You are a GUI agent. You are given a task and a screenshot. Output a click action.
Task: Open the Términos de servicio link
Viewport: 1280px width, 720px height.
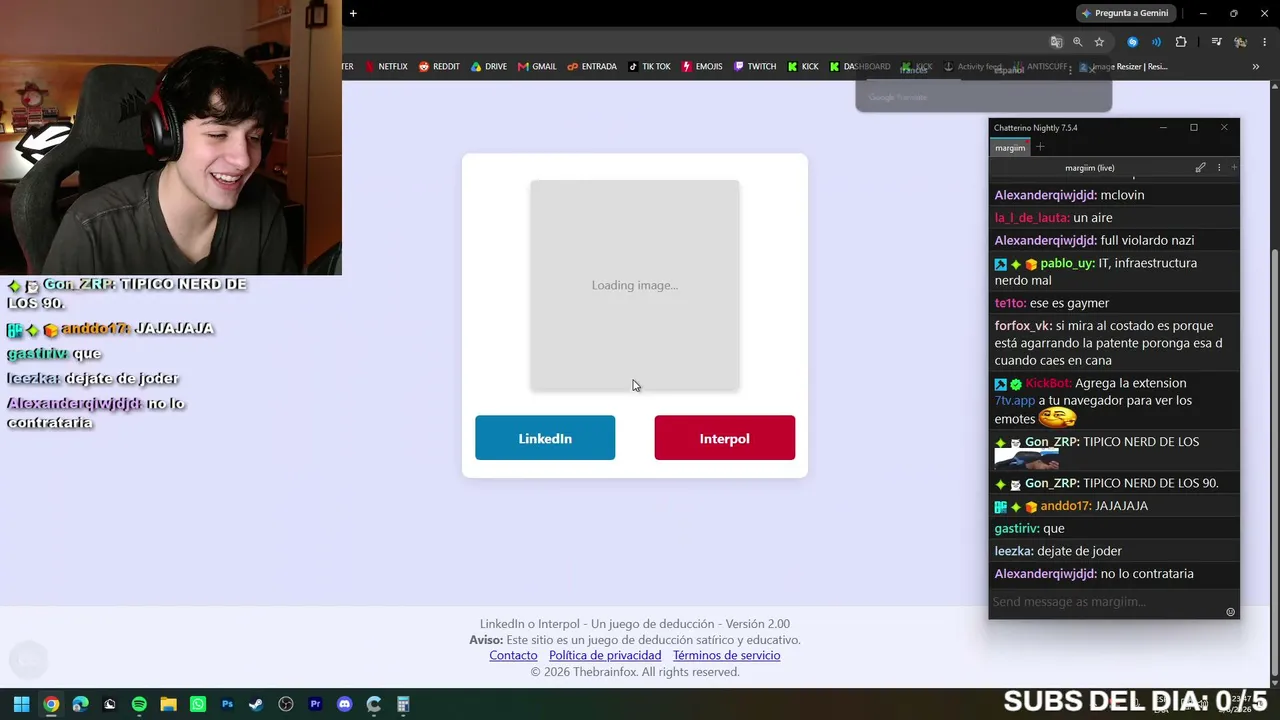(x=726, y=655)
